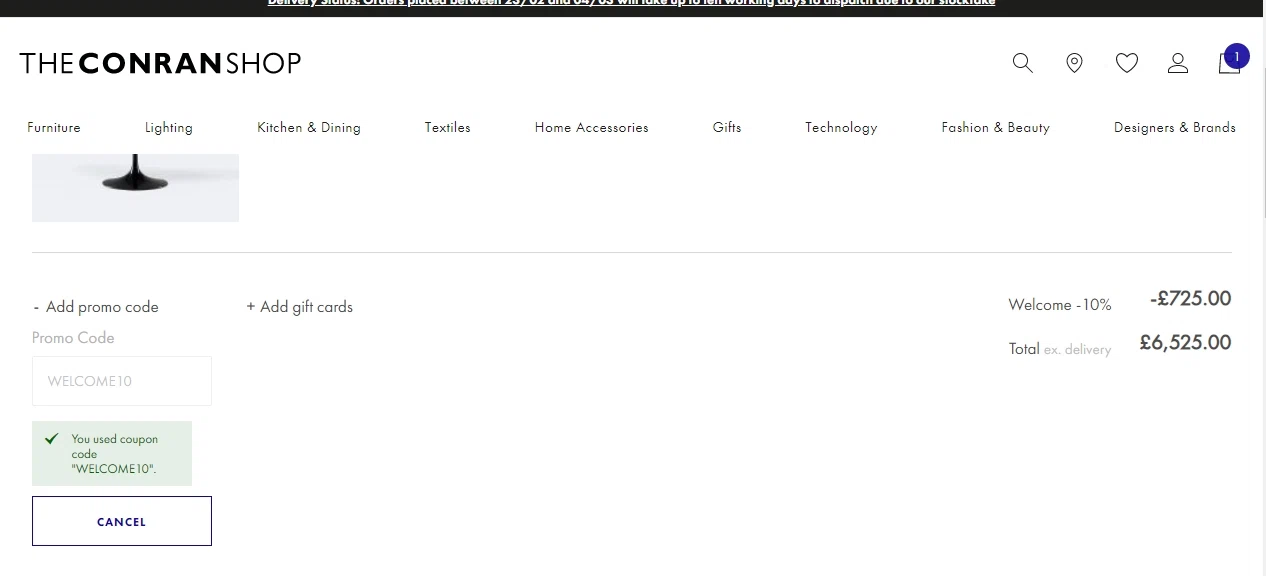Open the wishlist heart icon
1266x576 pixels.
point(1127,63)
